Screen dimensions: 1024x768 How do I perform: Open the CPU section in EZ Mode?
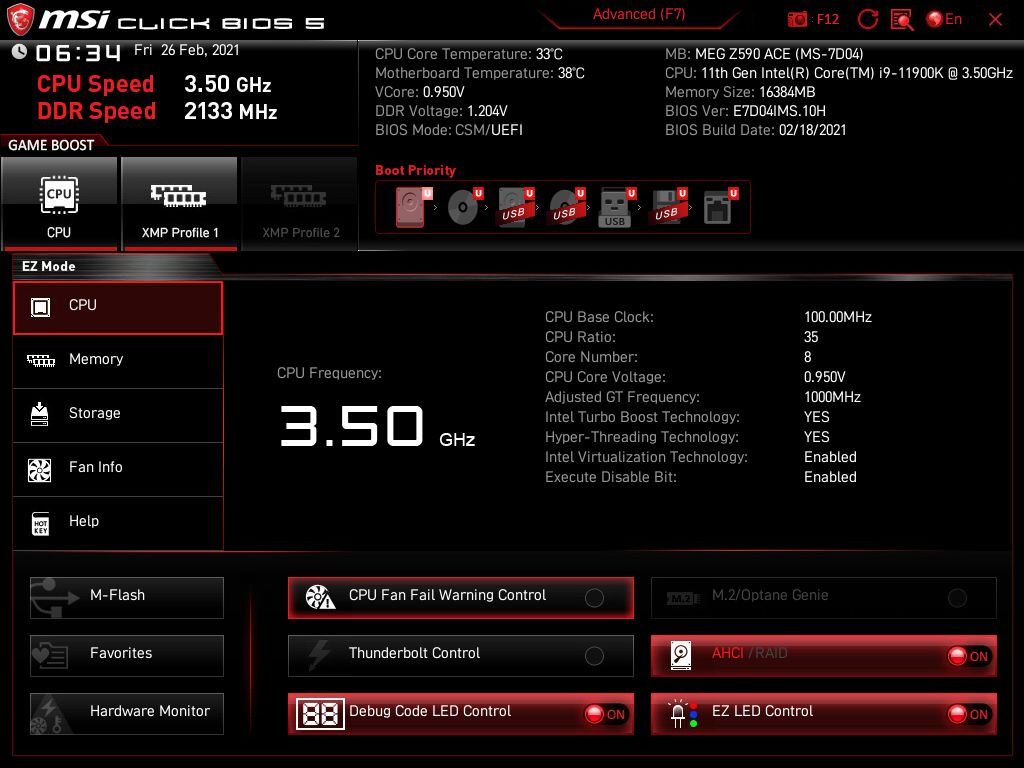tap(118, 308)
